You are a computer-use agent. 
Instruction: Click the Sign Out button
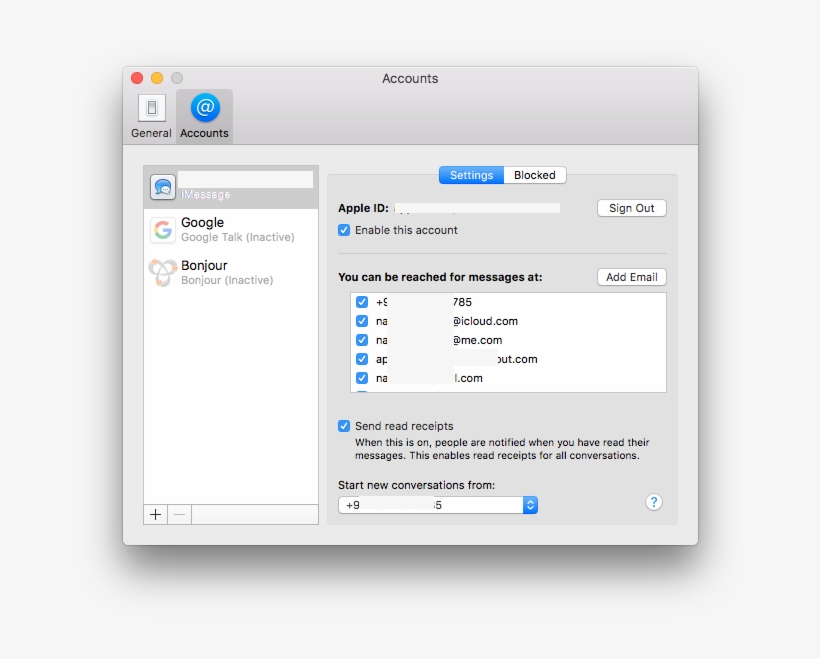click(x=631, y=208)
